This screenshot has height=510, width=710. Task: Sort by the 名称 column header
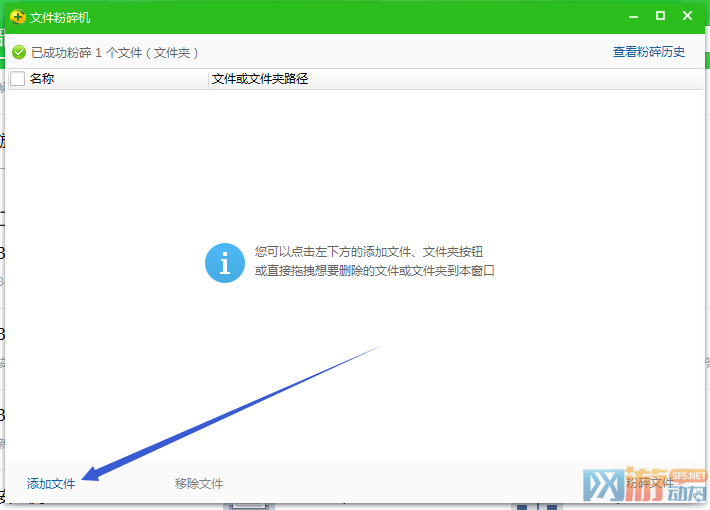click(42, 79)
